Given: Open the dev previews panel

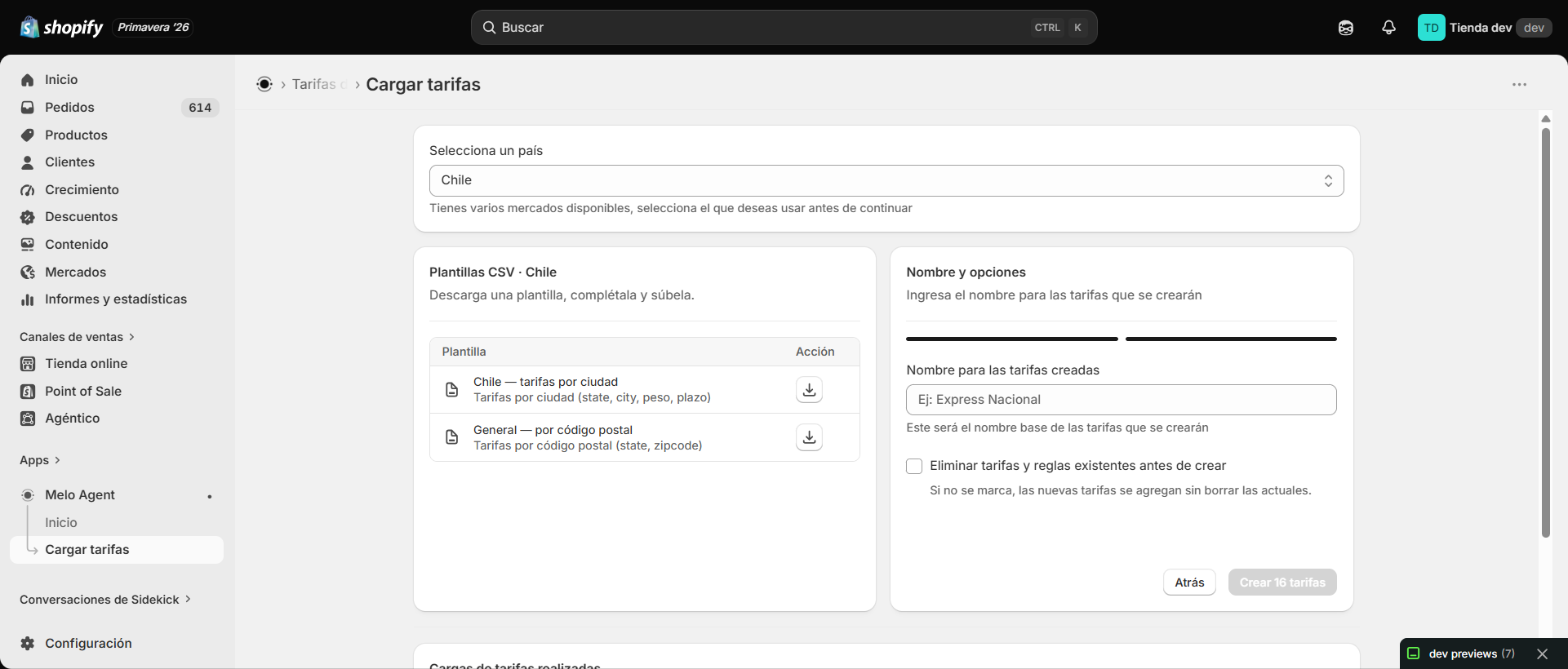Looking at the screenshot, I should click(x=1472, y=653).
